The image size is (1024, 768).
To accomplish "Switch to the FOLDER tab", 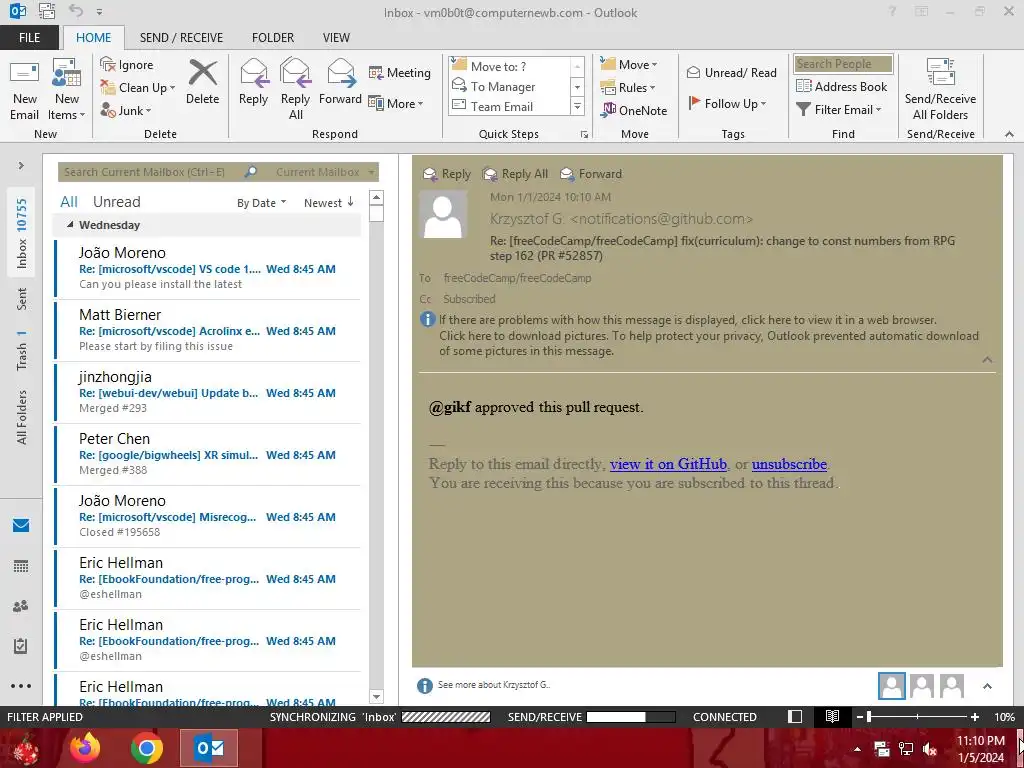I will (x=273, y=37).
